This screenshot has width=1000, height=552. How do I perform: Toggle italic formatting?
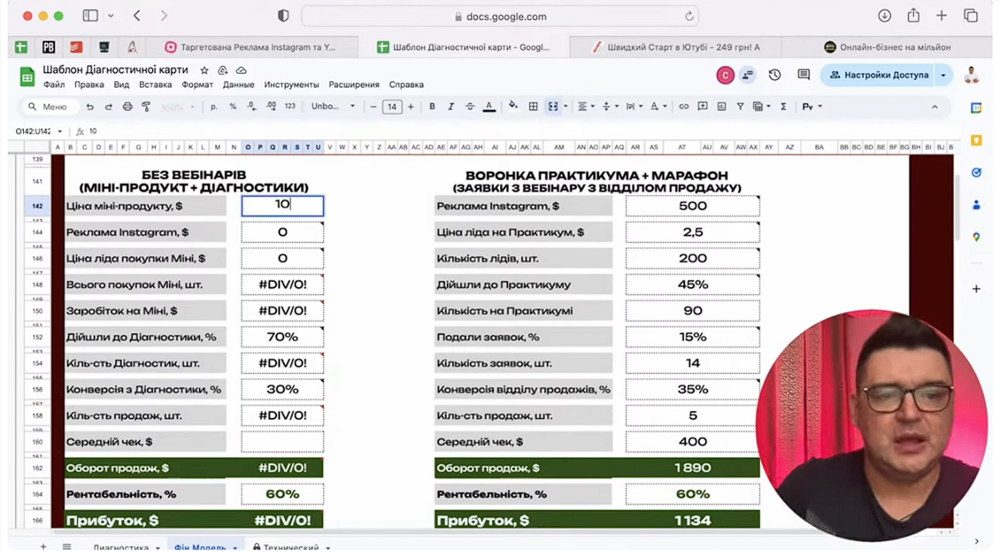point(451,107)
